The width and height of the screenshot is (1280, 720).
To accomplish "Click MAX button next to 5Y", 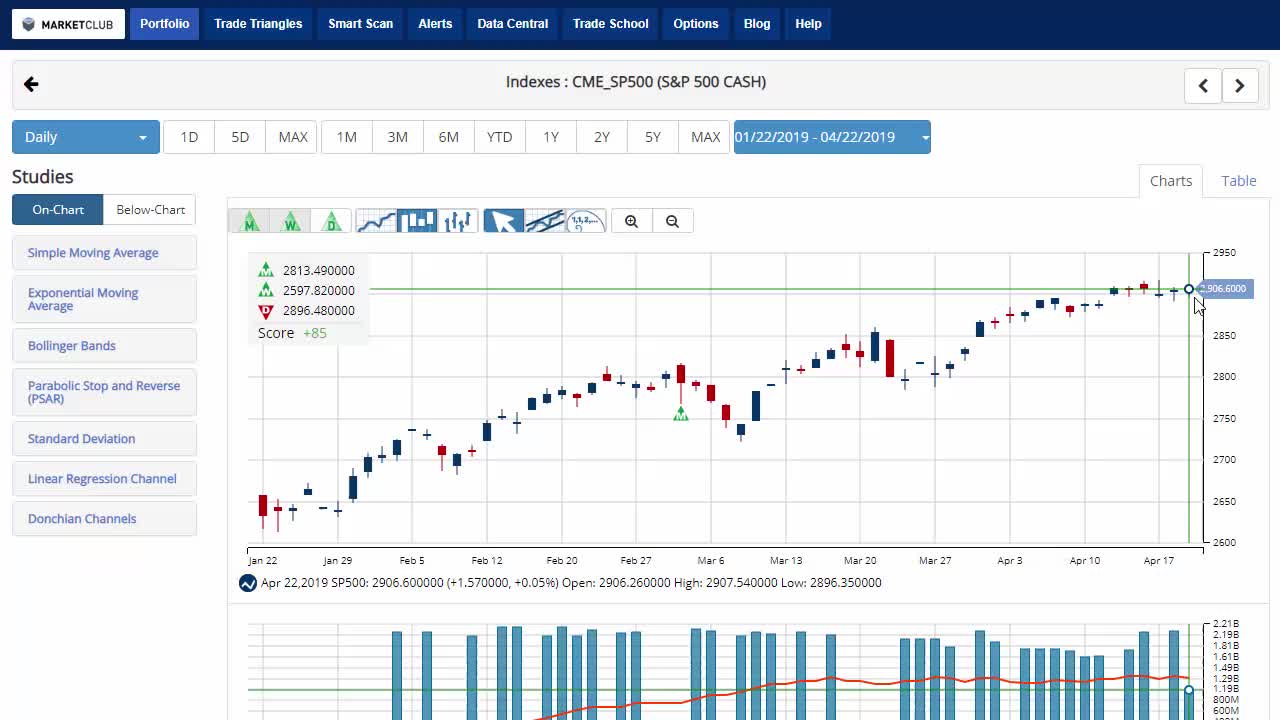I will click(x=706, y=137).
